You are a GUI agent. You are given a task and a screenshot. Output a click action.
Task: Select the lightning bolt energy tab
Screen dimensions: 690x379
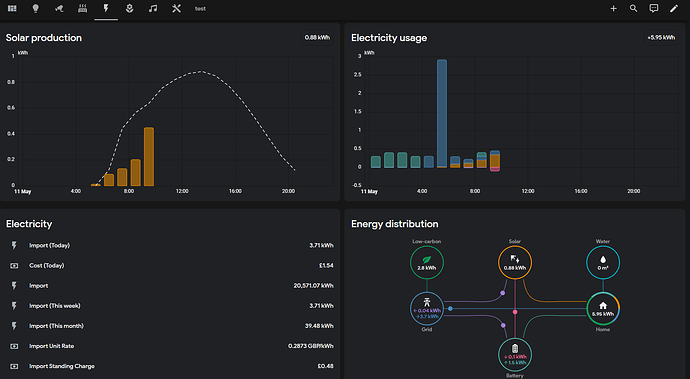point(106,8)
